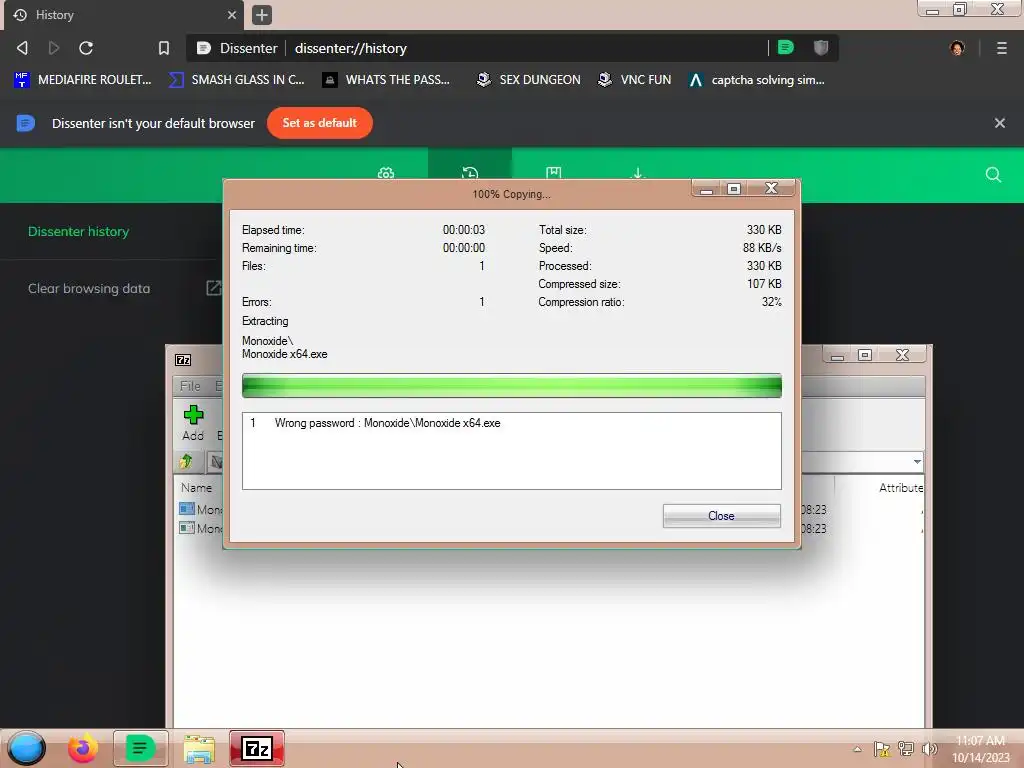The width and height of the screenshot is (1024, 768).
Task: Close the 7-Zip copying dialog via Close button
Action: coord(721,515)
